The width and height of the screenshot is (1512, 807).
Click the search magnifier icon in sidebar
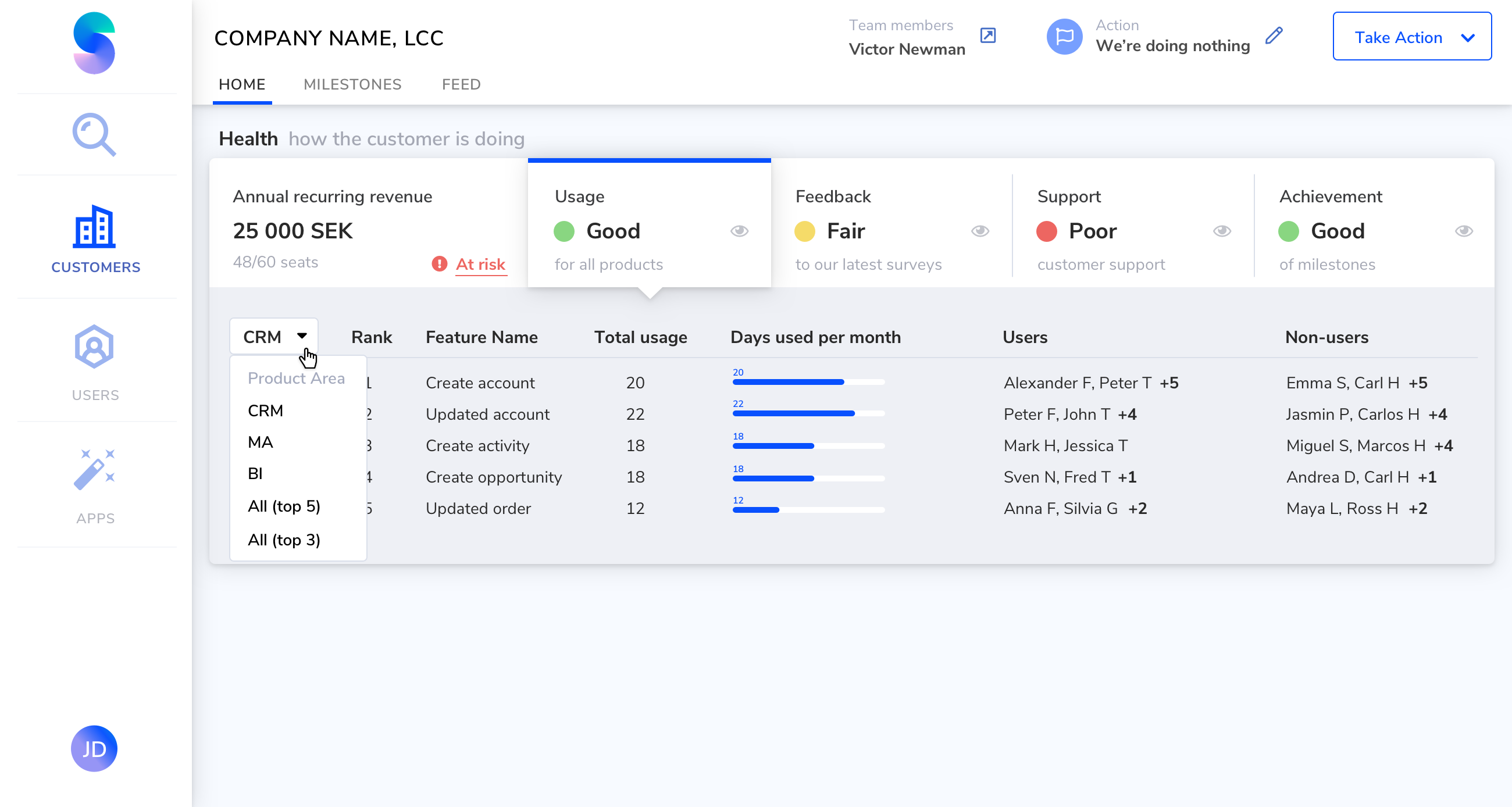[94, 134]
